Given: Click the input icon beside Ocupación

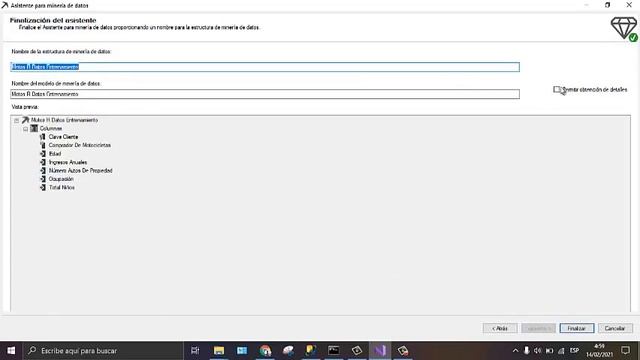Looking at the screenshot, I should [43, 179].
